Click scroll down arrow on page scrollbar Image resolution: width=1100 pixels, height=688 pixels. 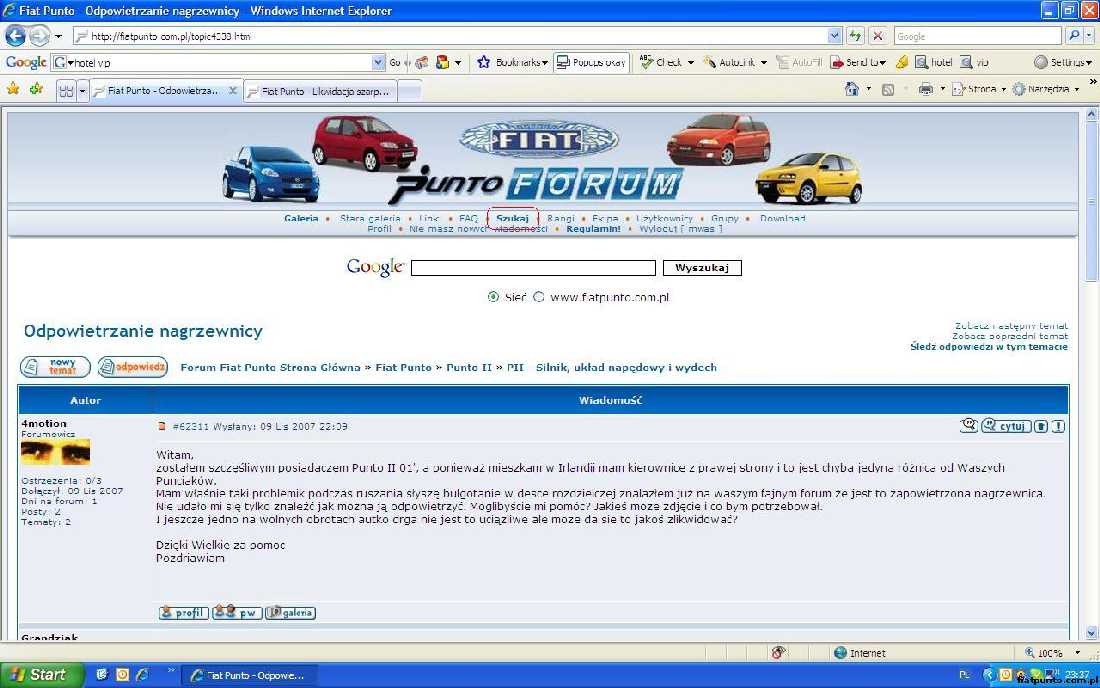[1092, 633]
